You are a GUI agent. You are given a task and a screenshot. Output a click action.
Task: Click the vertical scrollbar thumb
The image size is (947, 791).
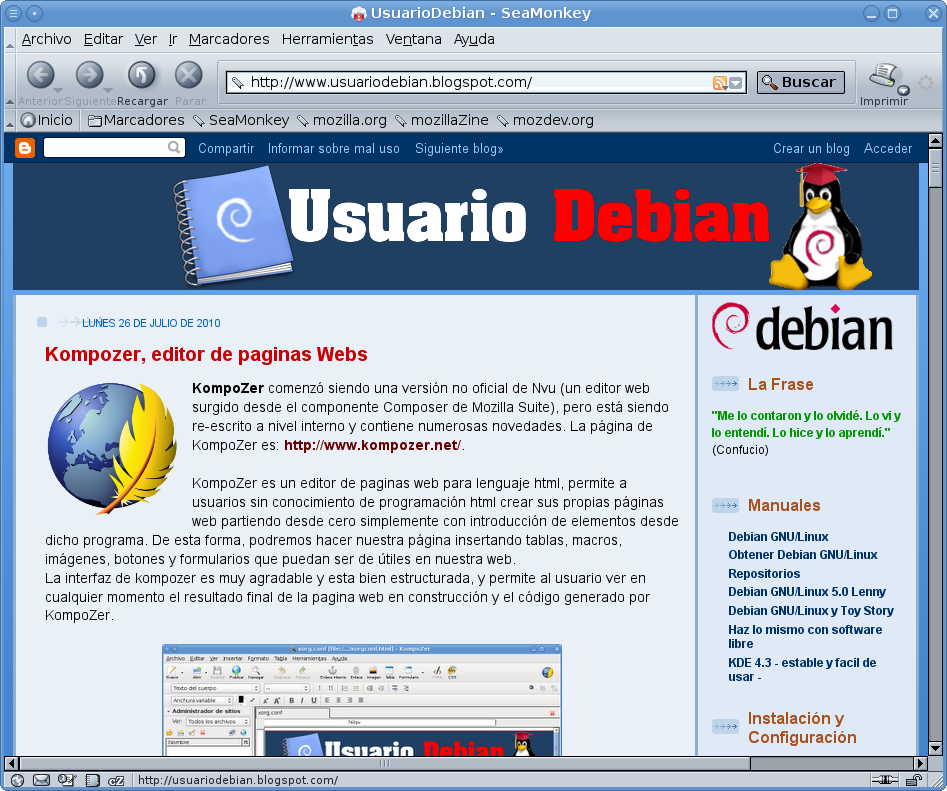pos(935,168)
